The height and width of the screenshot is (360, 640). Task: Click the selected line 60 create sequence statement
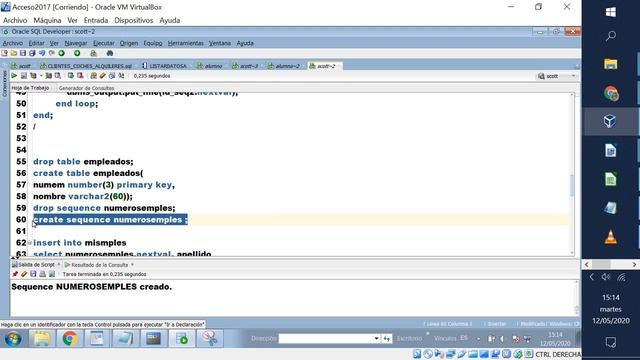[x=111, y=220]
